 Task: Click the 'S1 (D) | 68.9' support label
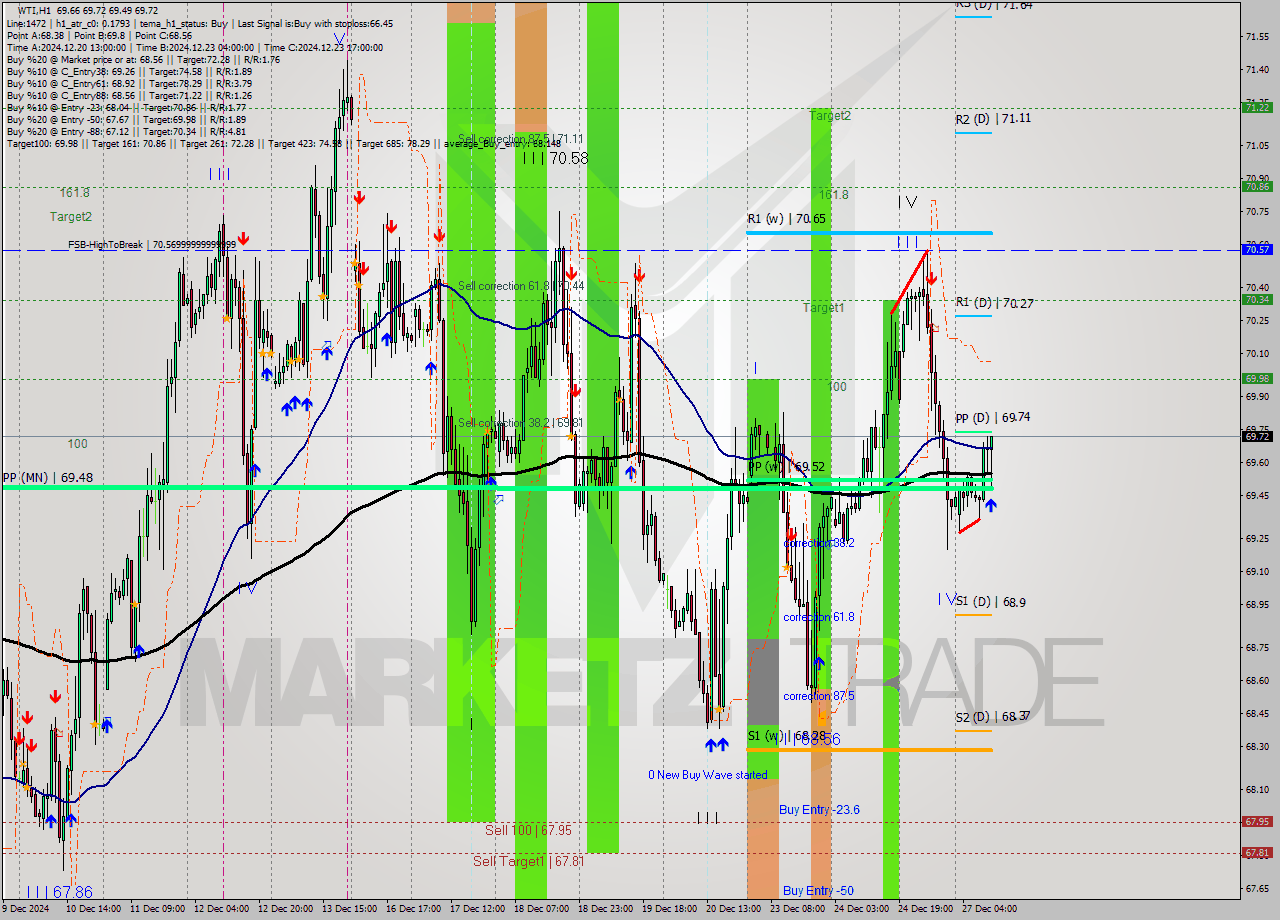point(990,601)
